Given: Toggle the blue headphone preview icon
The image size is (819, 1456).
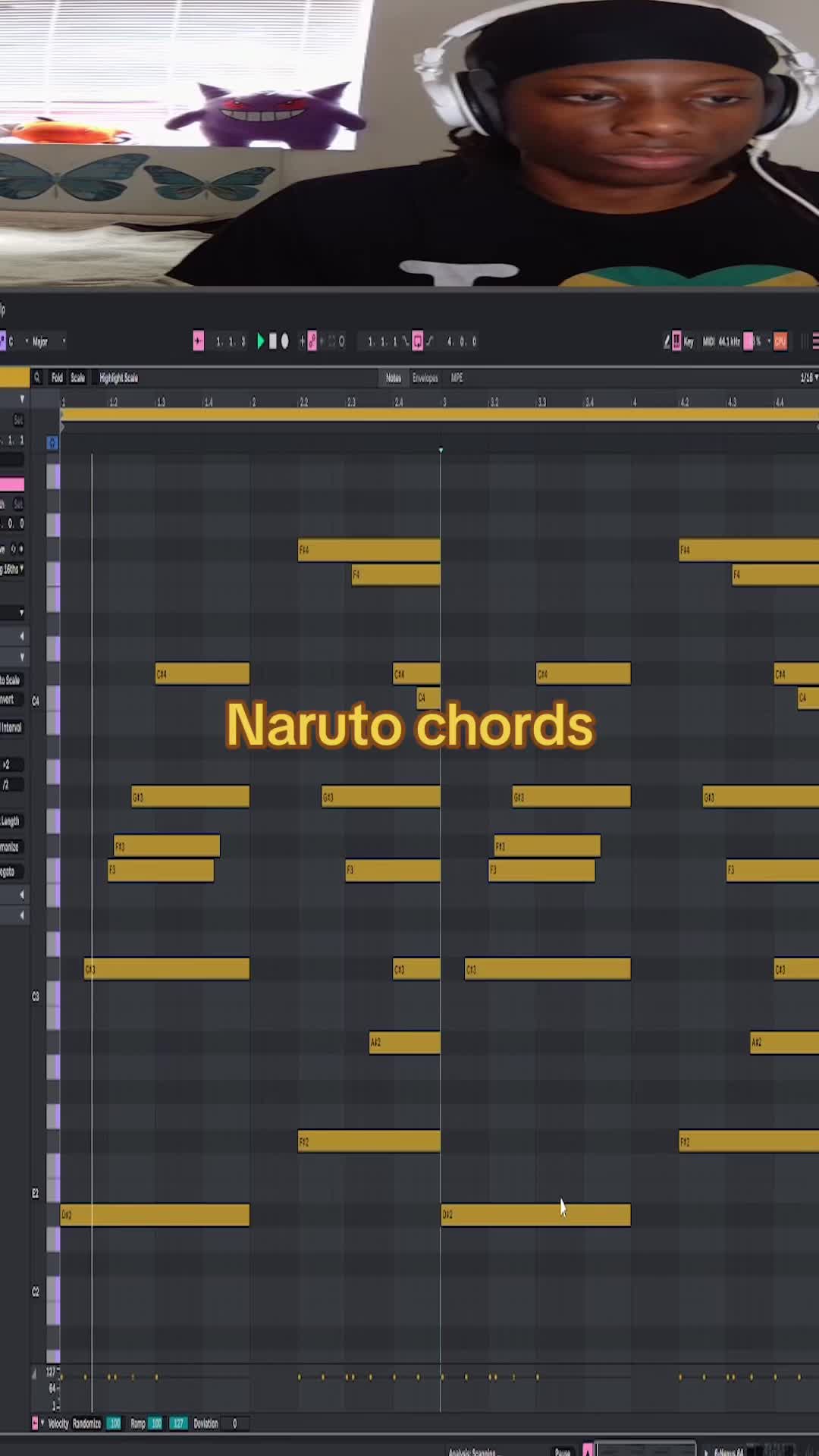Looking at the screenshot, I should pyautogui.click(x=52, y=443).
